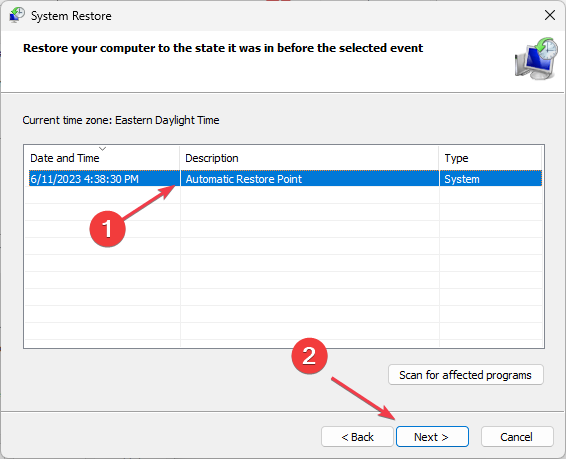
Task: Click the < Back button
Action: 357,437
